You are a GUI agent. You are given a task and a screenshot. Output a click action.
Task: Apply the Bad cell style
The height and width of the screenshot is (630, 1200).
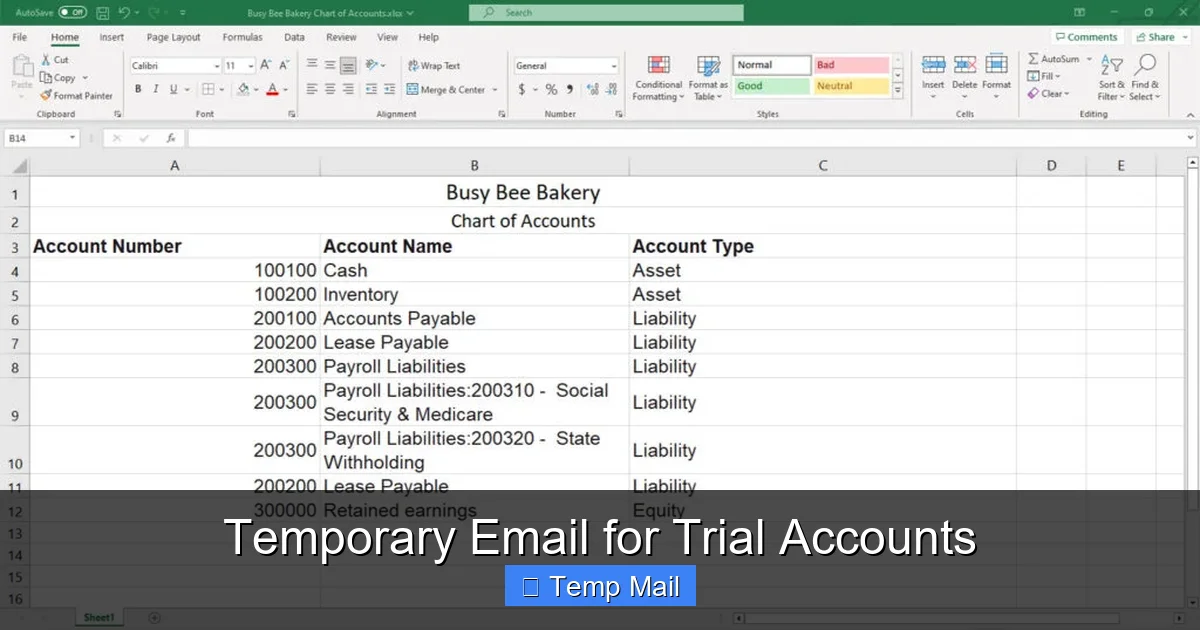[x=851, y=65]
